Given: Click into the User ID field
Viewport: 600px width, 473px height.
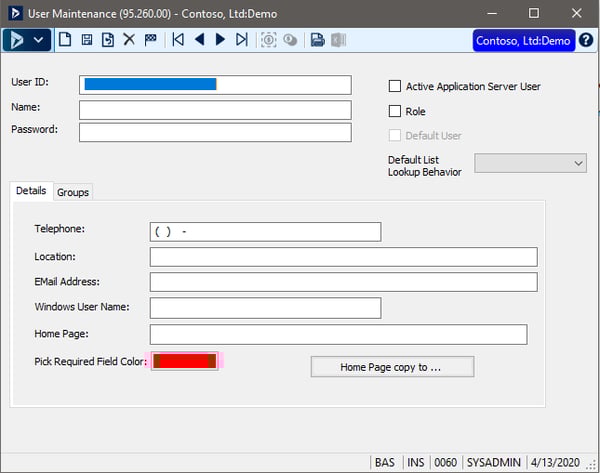Looking at the screenshot, I should coord(215,85).
